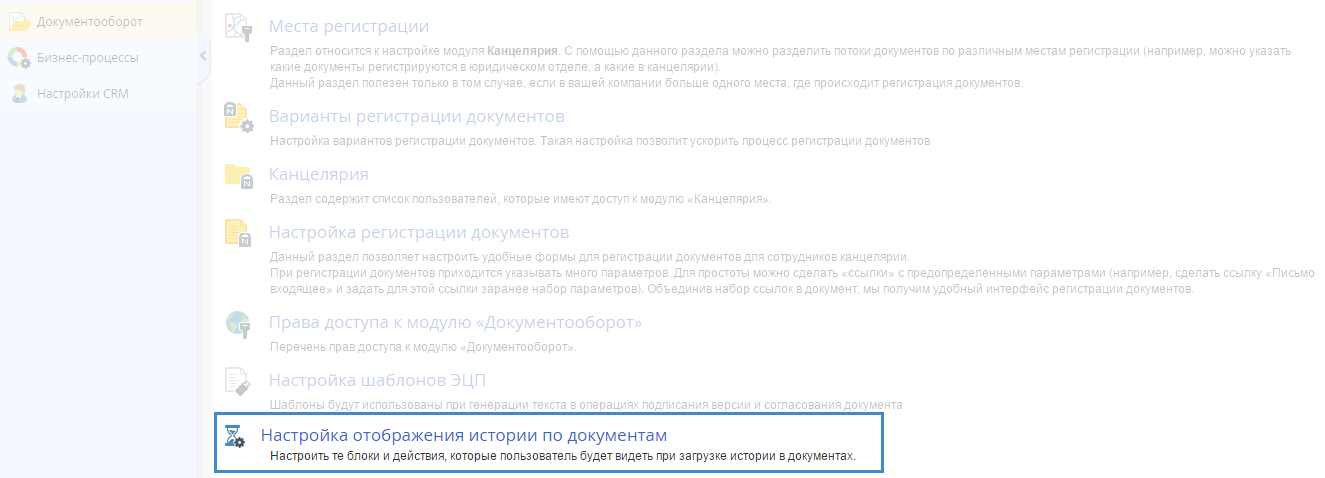Open Варианты регистрации документов
This screenshot has width=1325, height=478.
coord(417,117)
